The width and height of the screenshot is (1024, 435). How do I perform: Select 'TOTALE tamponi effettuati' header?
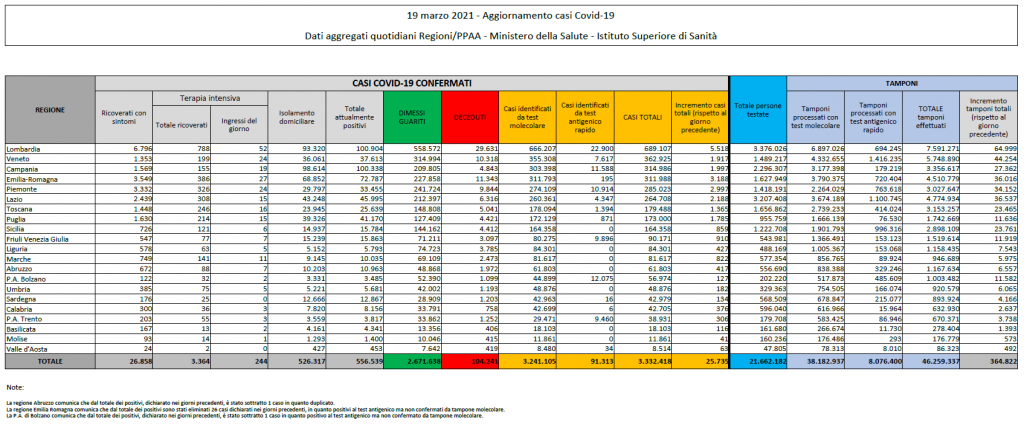tap(931, 117)
